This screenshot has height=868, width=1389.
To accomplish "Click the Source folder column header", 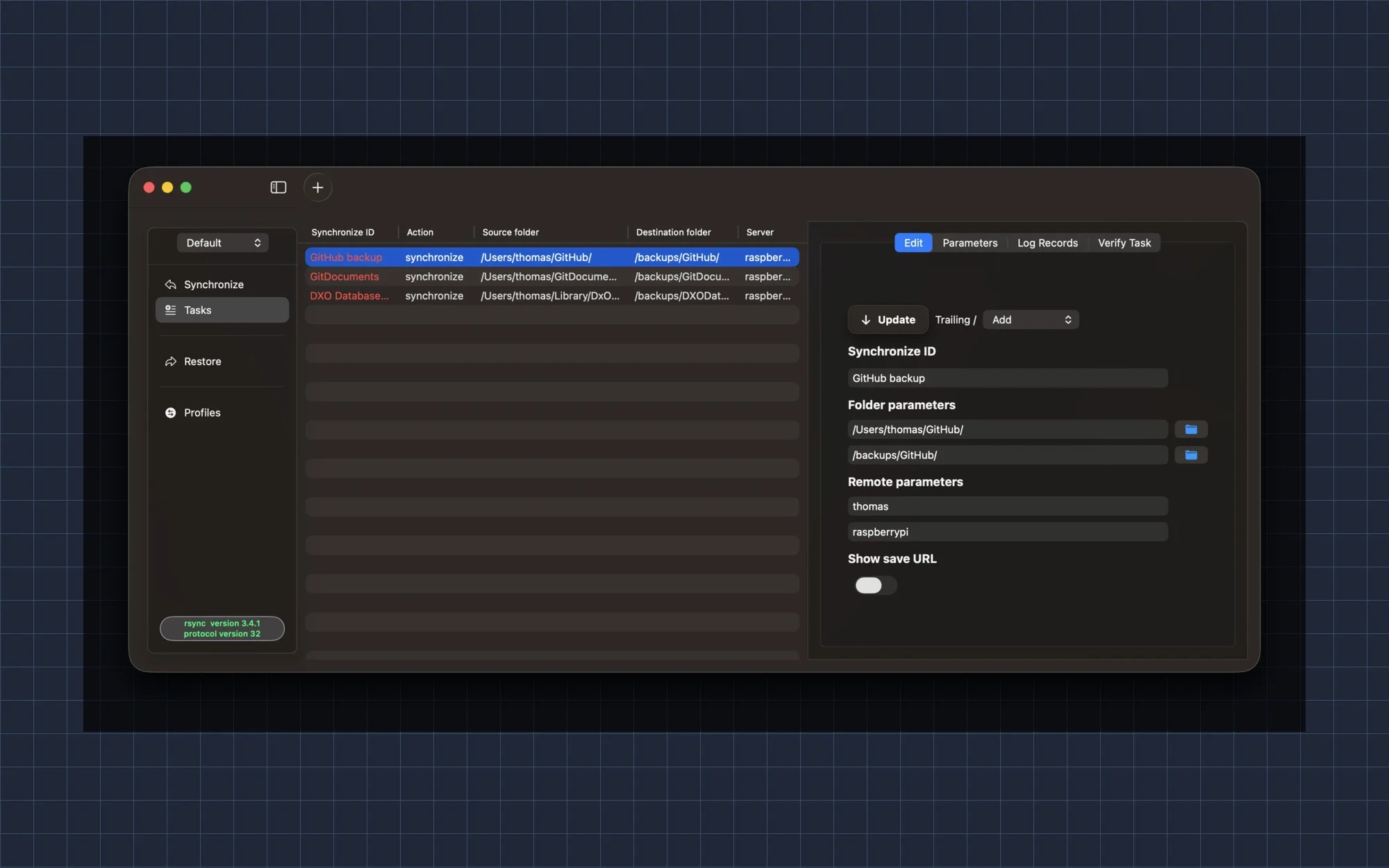I will pyautogui.click(x=510, y=233).
